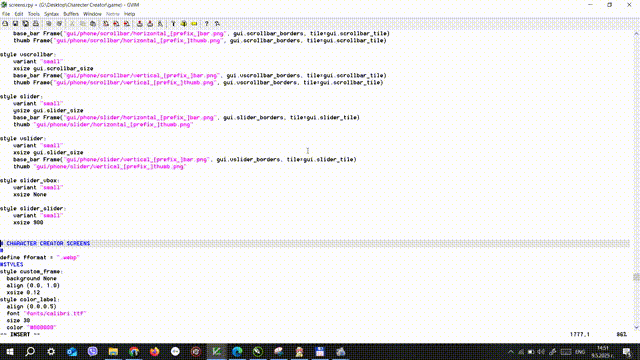Screen dimensions: 640x360
Task: Open the File menu
Action: point(6,14)
